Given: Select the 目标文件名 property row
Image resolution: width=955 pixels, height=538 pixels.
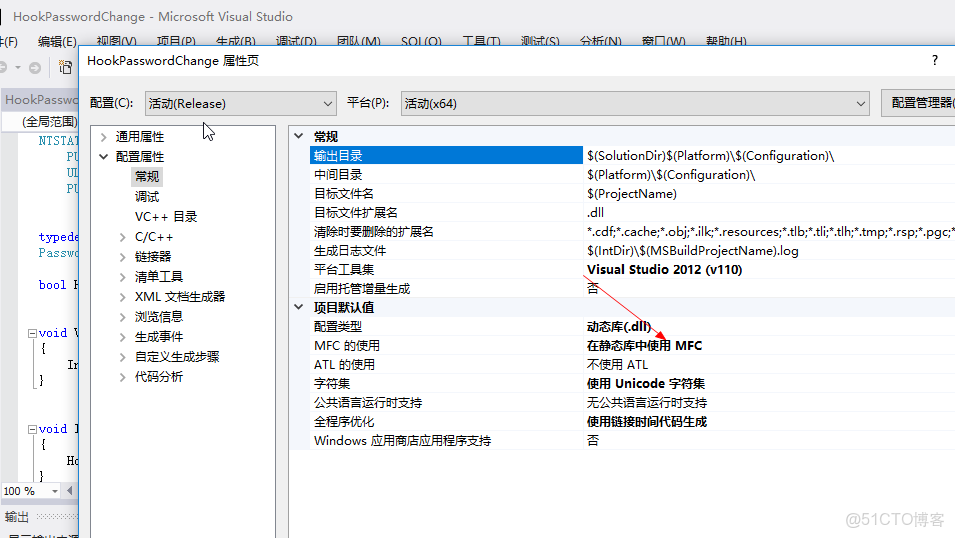Looking at the screenshot, I should coord(632,194).
